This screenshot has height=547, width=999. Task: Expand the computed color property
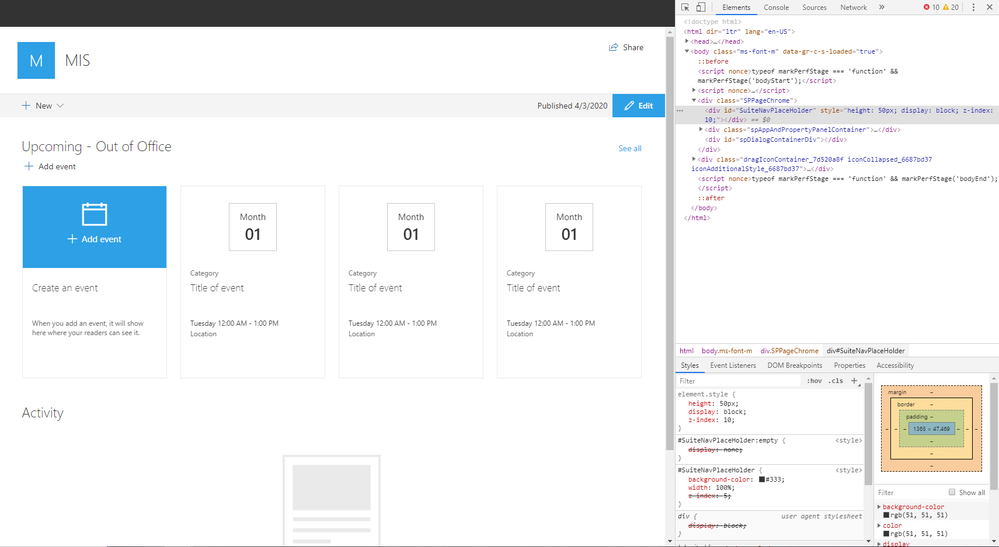point(880,525)
